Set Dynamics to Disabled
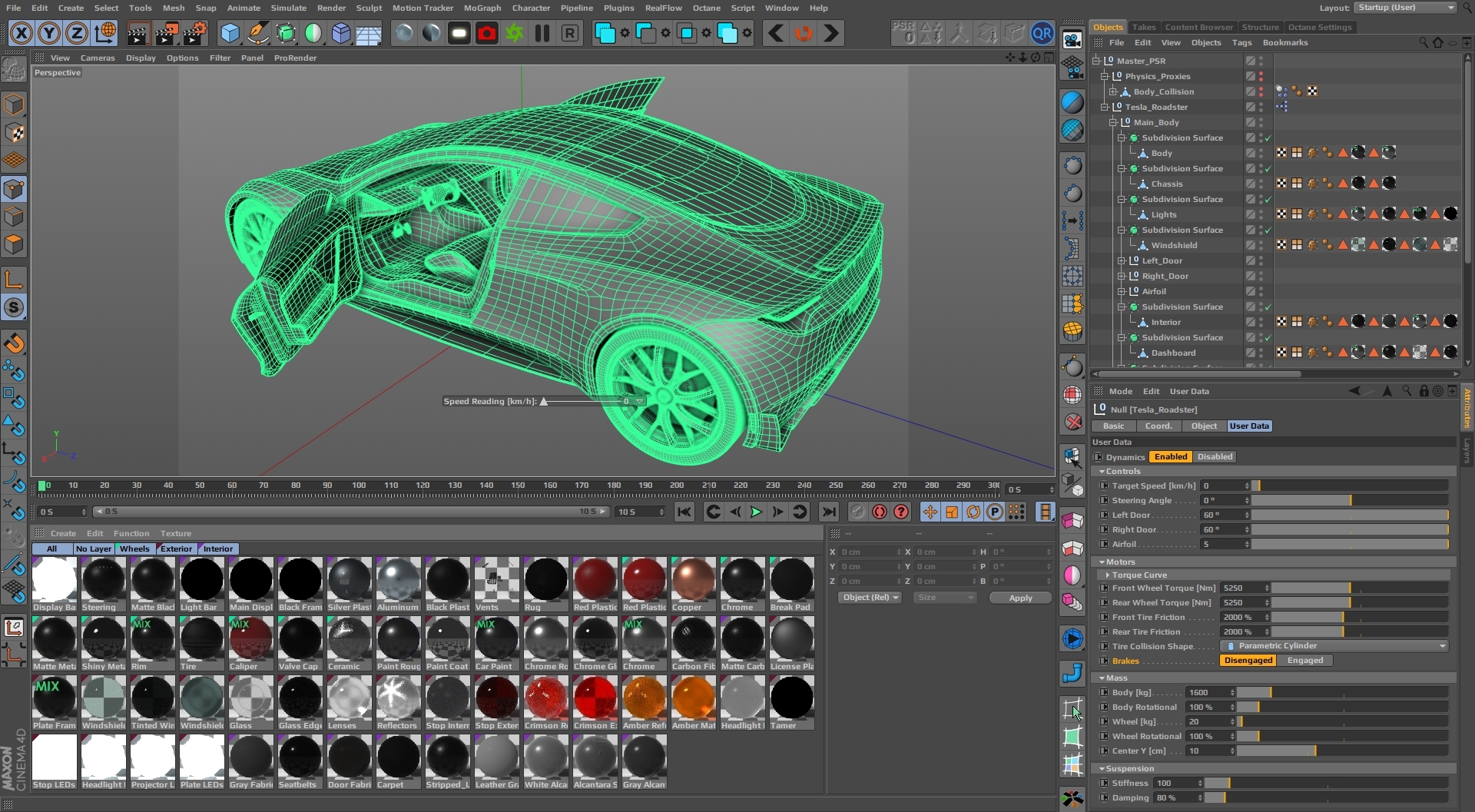 pos(1215,456)
